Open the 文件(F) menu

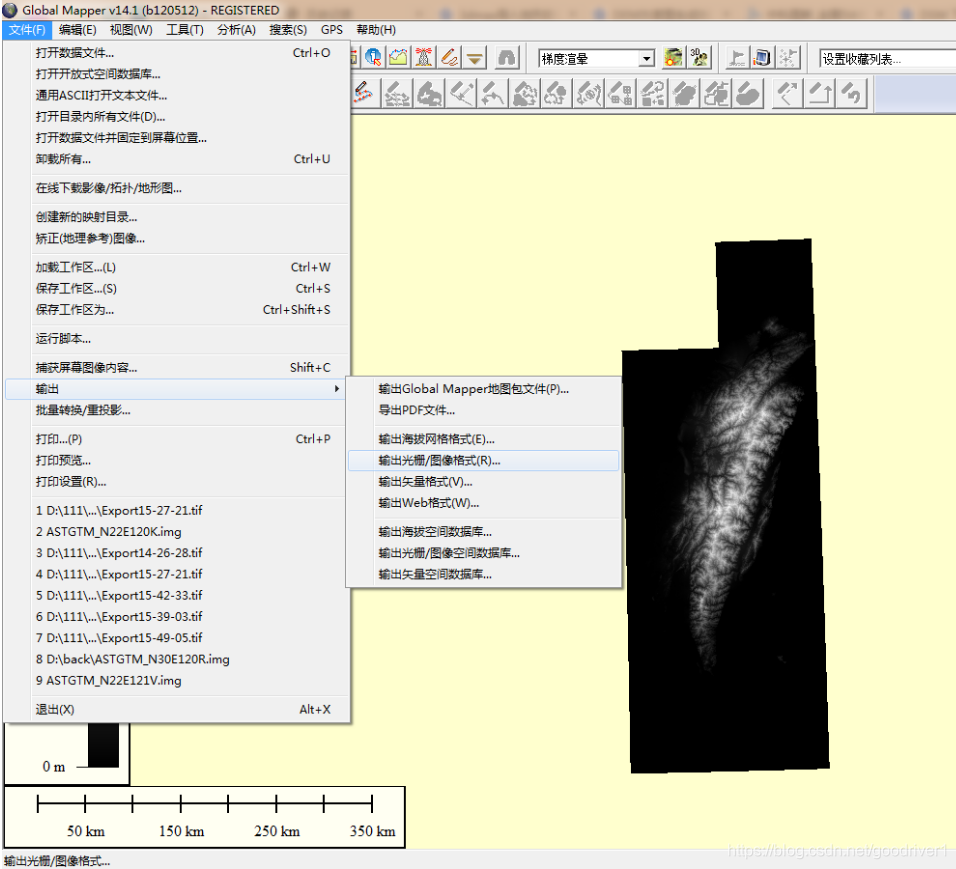tap(27, 30)
